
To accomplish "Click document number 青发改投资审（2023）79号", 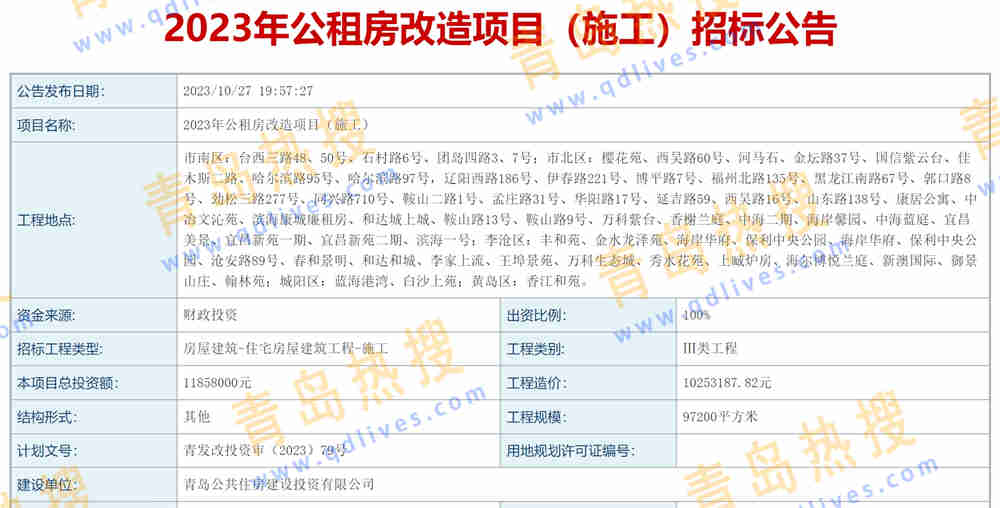I will pos(265,451).
